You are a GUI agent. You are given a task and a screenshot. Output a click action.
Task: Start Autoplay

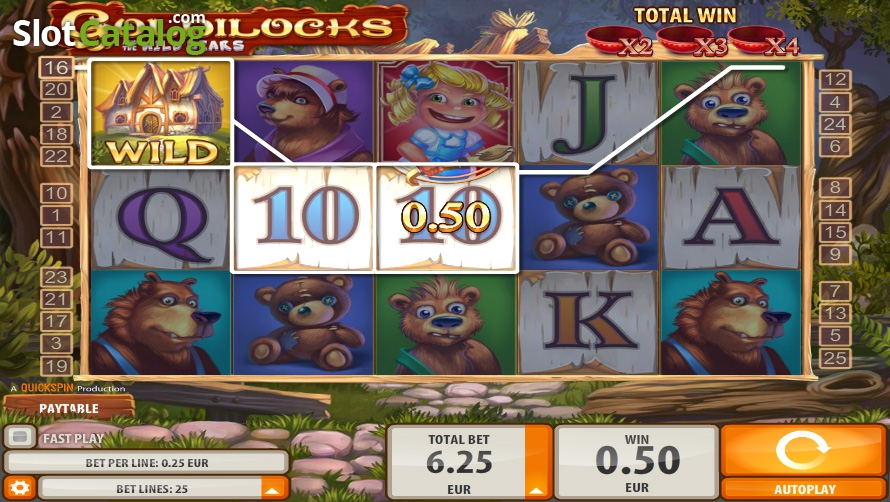(x=804, y=489)
